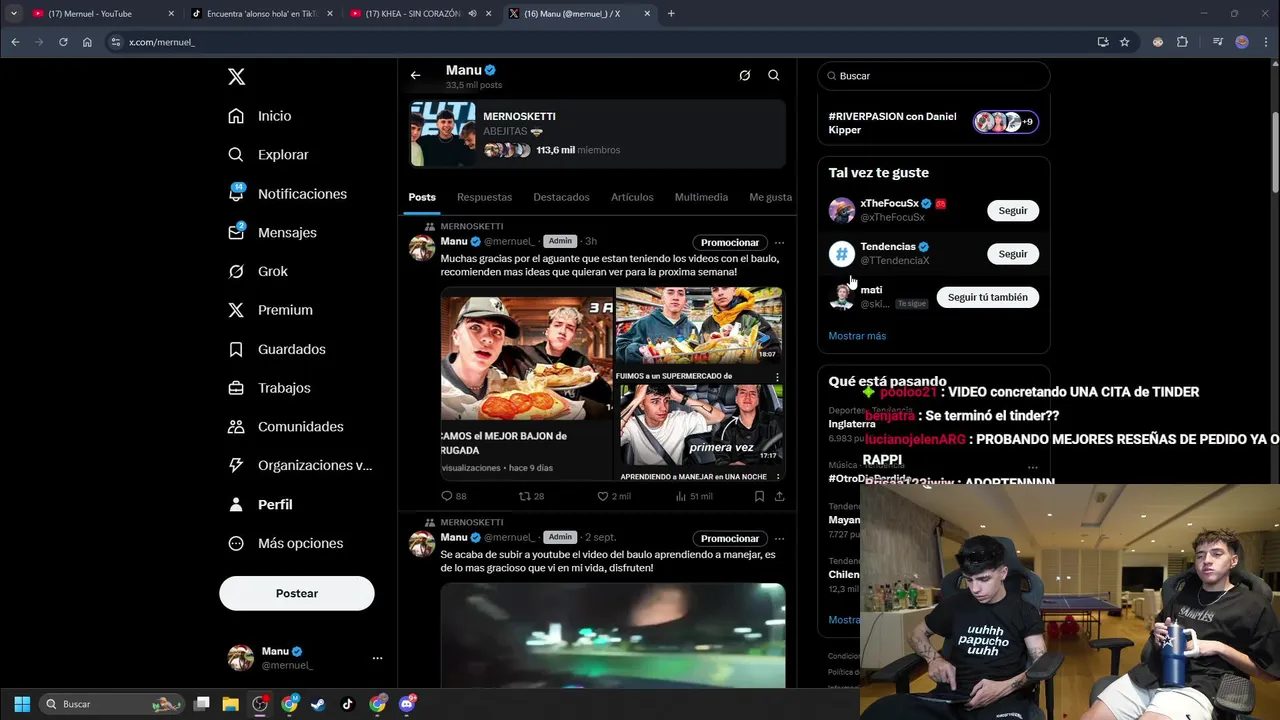Switch to TikTok 'alonso hola' tab
Viewport: 1280px width, 720px height.
pyautogui.click(x=261, y=14)
